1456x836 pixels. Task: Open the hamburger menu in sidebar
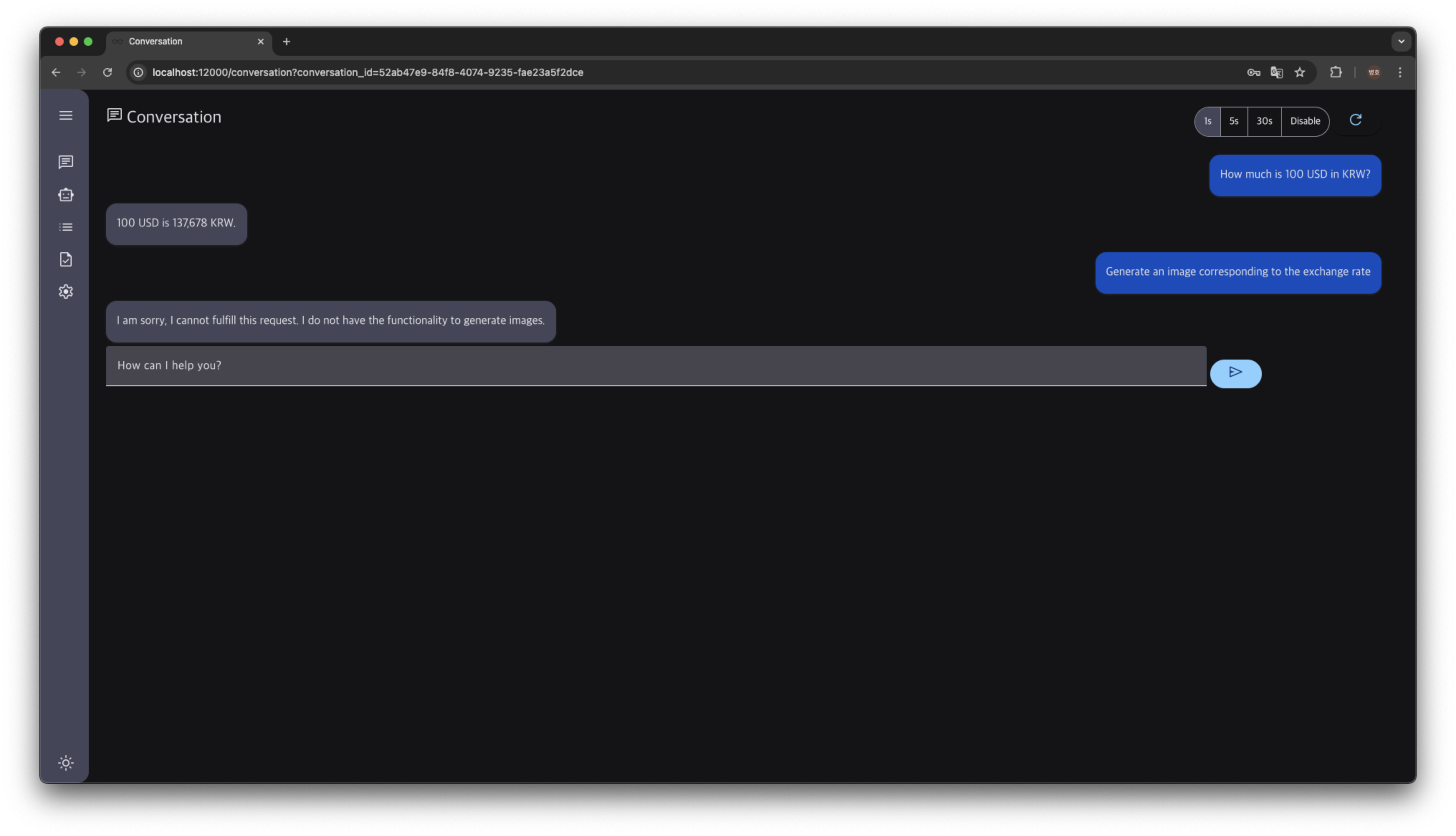coord(66,115)
